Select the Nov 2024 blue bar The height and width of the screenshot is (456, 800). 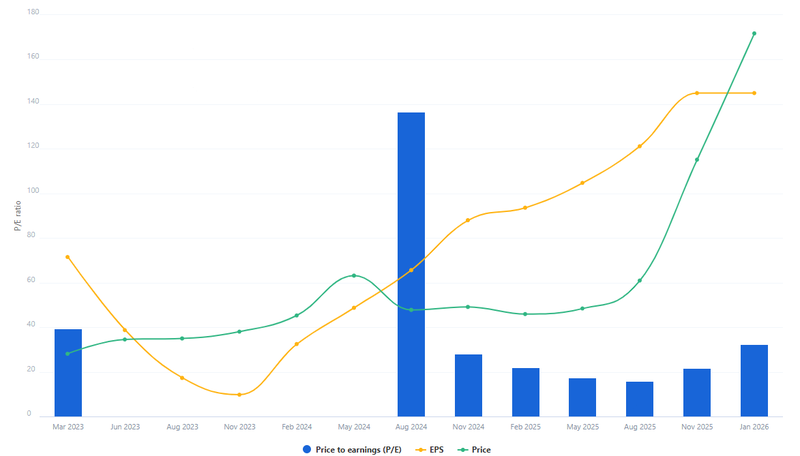(x=468, y=385)
